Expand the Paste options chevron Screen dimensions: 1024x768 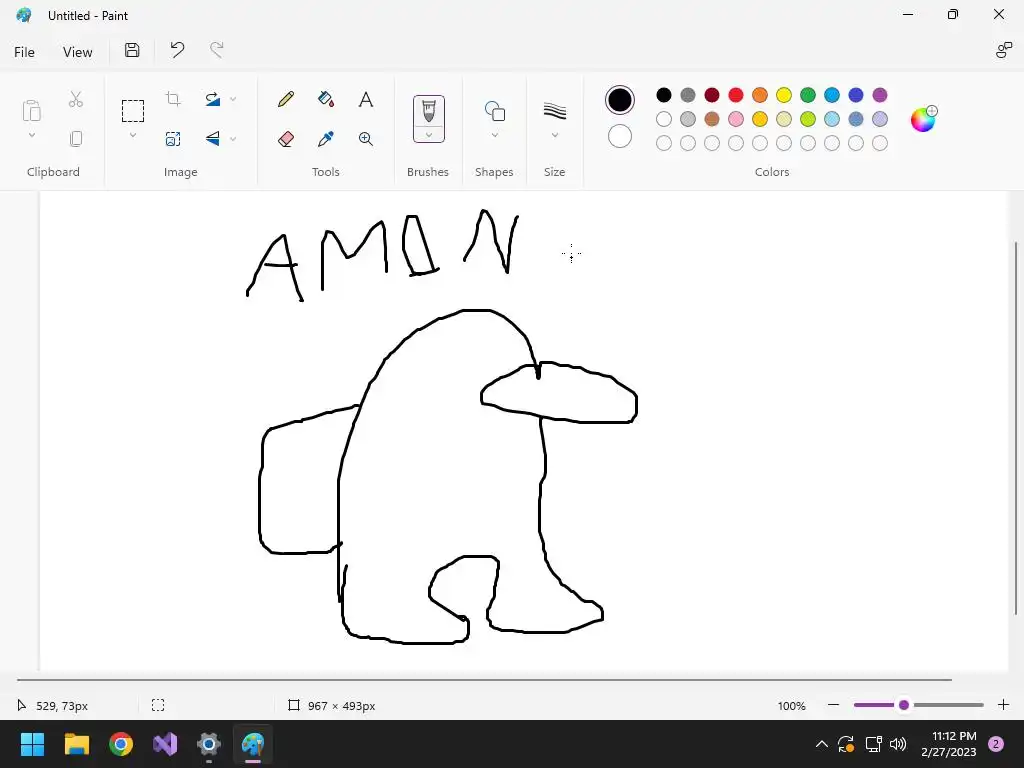pos(31,135)
